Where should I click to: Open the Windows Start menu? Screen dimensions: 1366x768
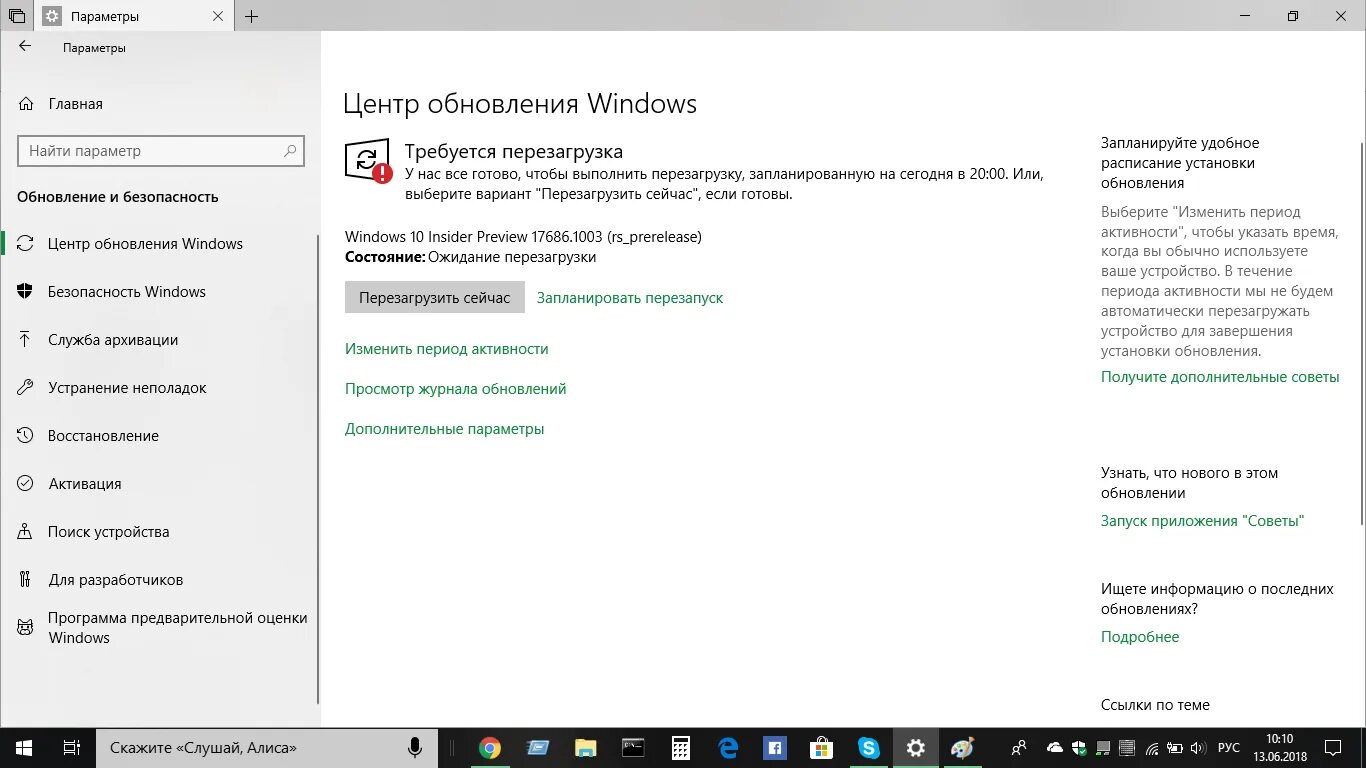click(x=24, y=748)
